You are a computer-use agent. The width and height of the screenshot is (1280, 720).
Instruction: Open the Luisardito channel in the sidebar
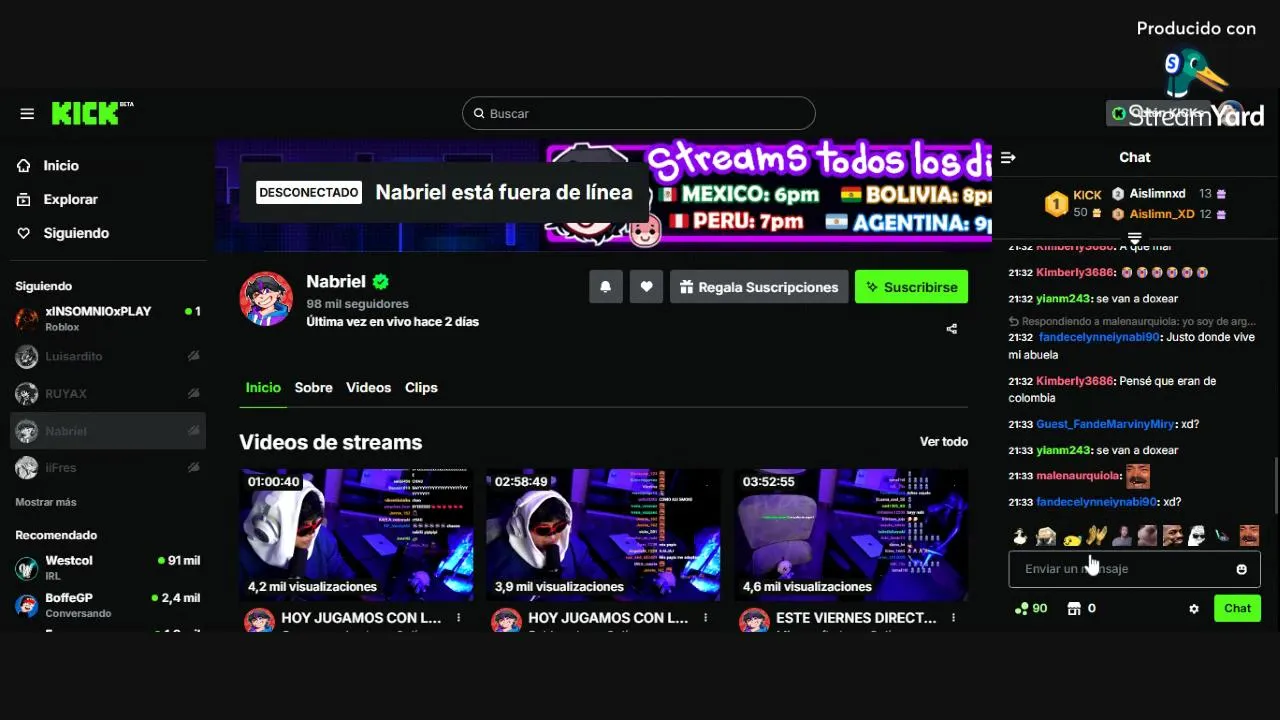(x=108, y=356)
